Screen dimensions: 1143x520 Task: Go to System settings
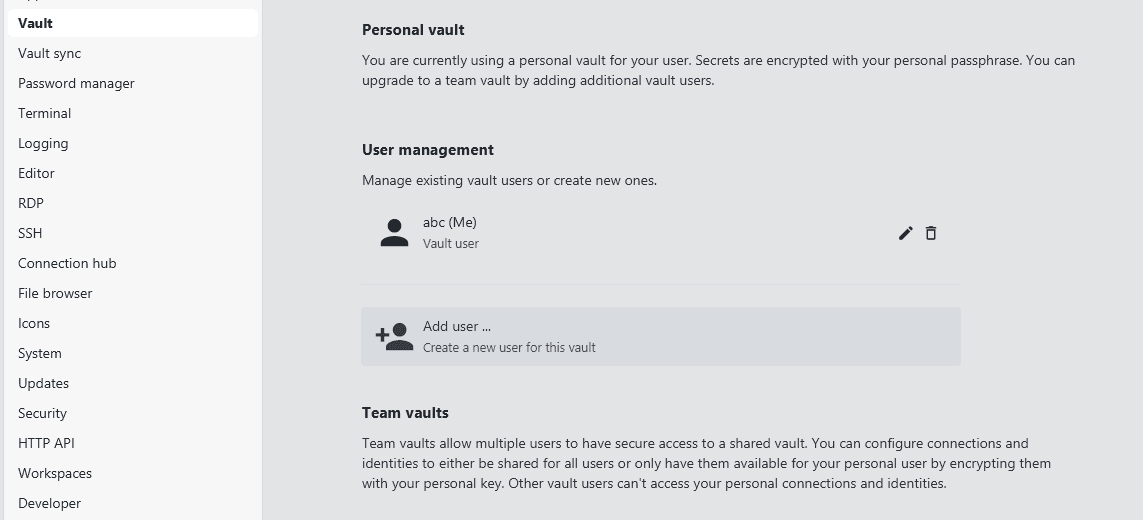pyautogui.click(x=40, y=353)
